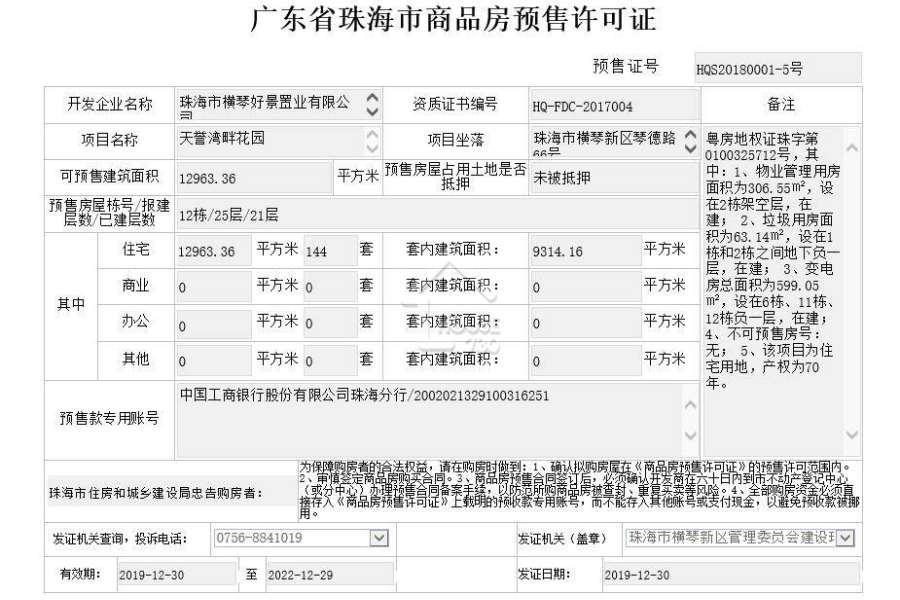
Task: Click the issue date field beside 发证日期
Action: [x=731, y=574]
